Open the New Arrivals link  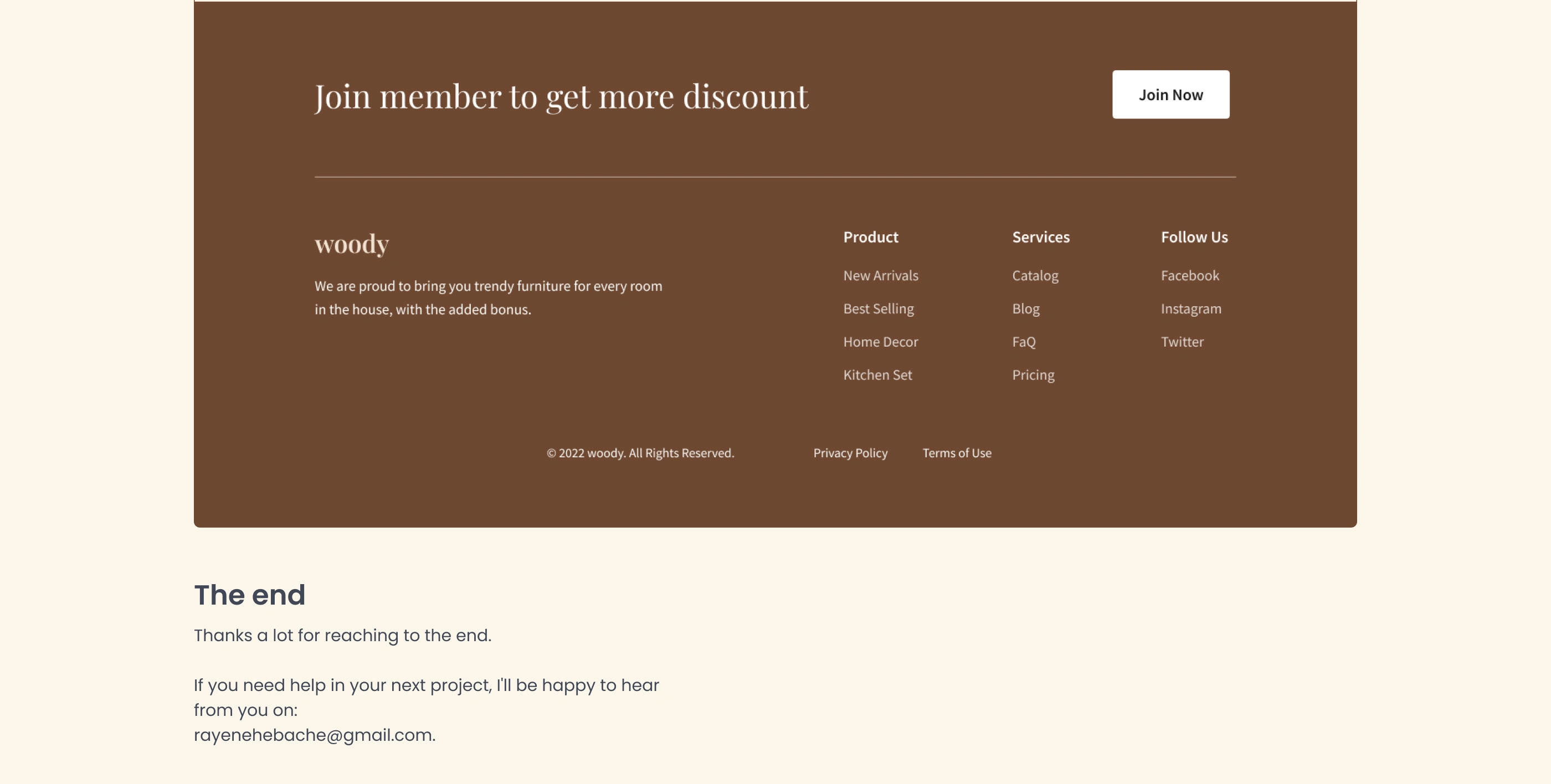880,276
